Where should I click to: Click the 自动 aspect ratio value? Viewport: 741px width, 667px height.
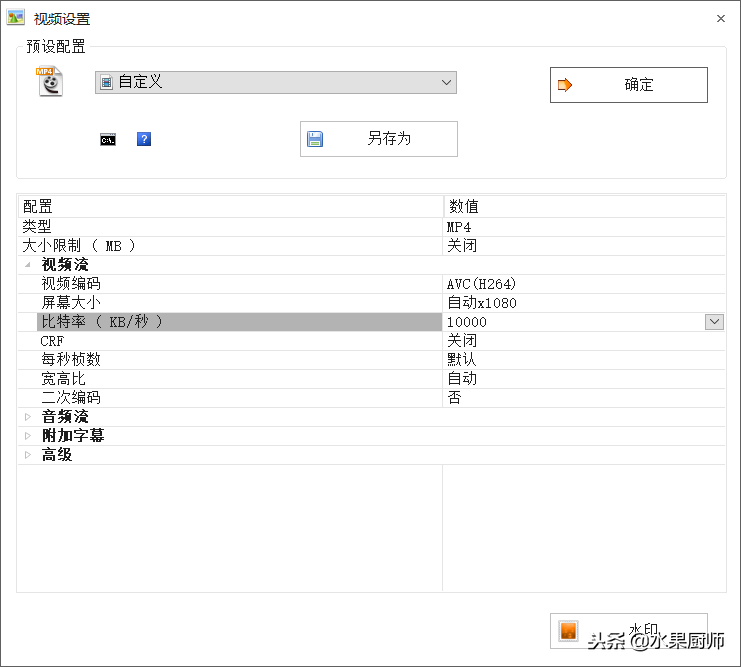click(462, 379)
